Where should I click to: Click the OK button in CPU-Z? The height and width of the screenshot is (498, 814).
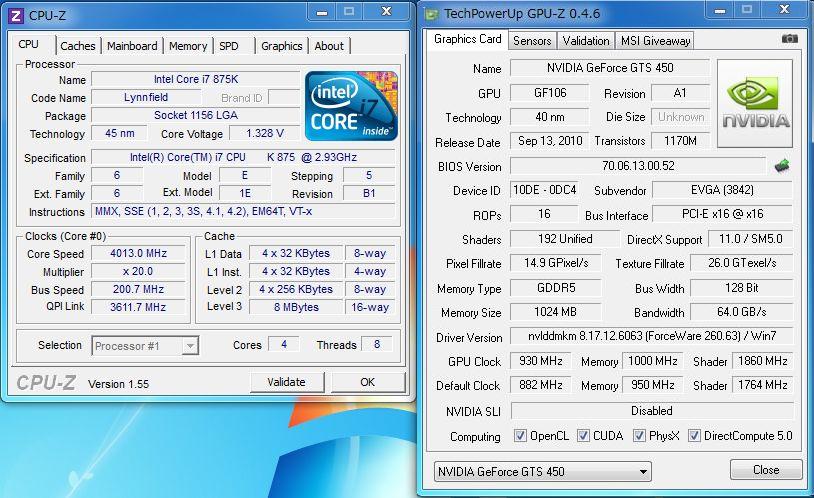[368, 382]
